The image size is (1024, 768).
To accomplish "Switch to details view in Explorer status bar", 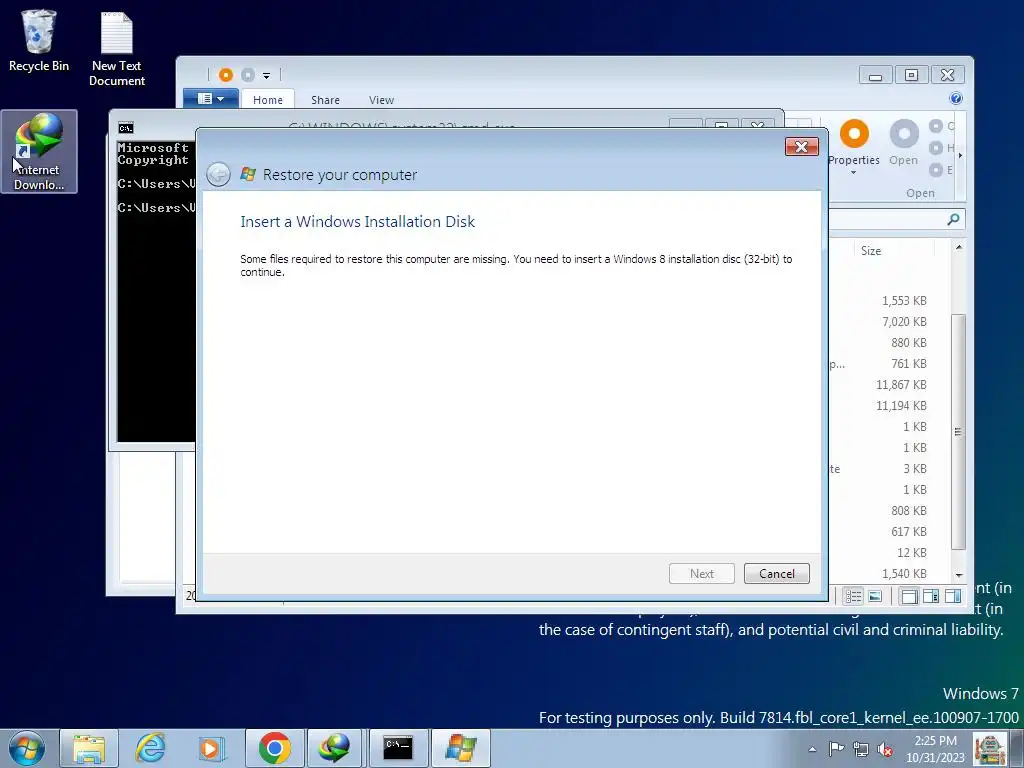I will tap(853, 596).
